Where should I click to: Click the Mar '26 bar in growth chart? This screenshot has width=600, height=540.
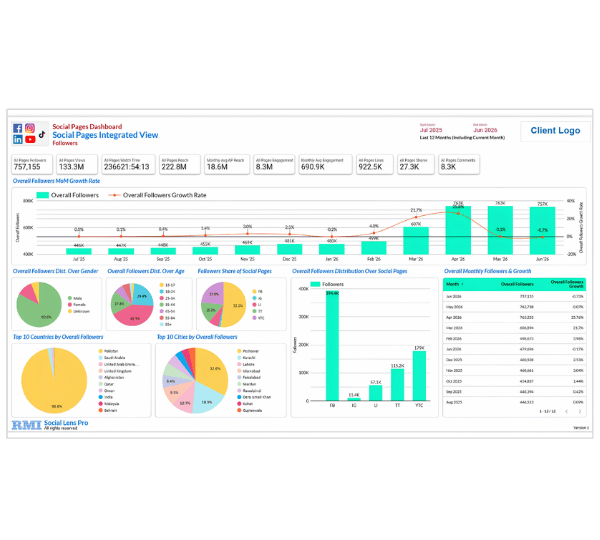pos(416,241)
